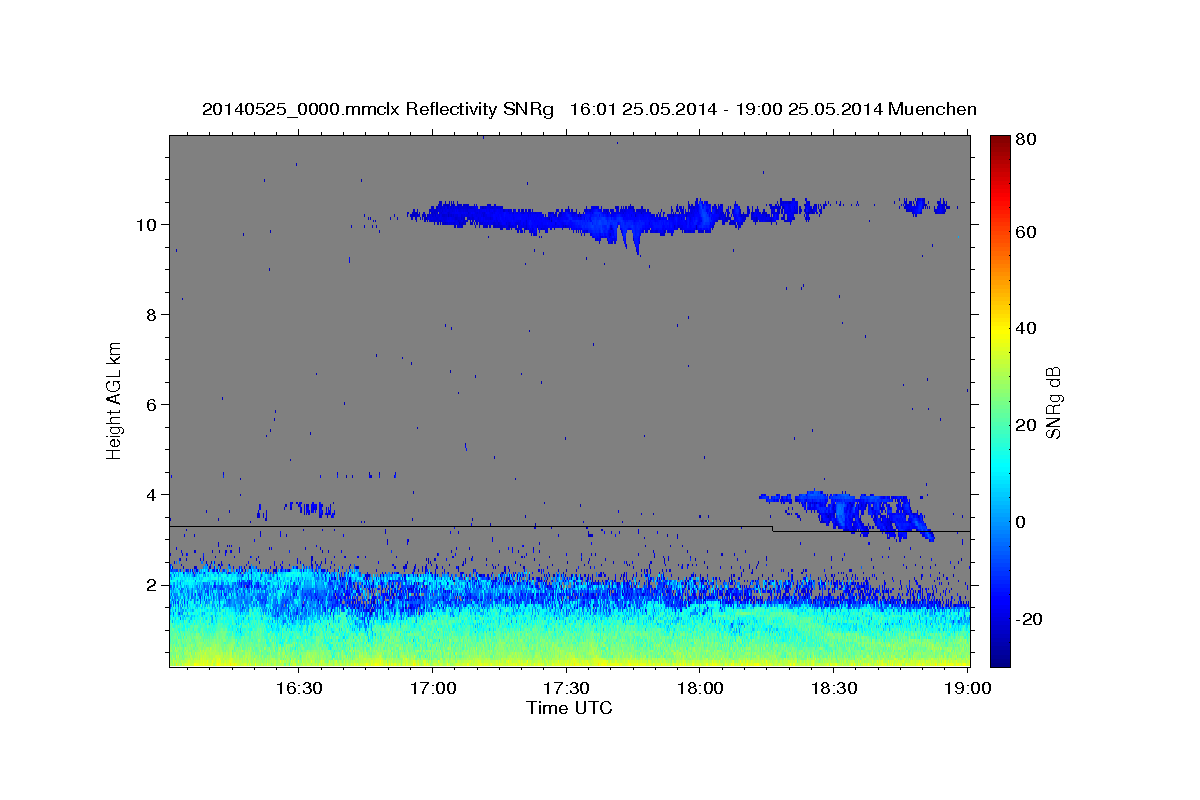Viewport: 1200px width, 800px height.
Task: Click the colorbar value 80
Action: (1025, 139)
